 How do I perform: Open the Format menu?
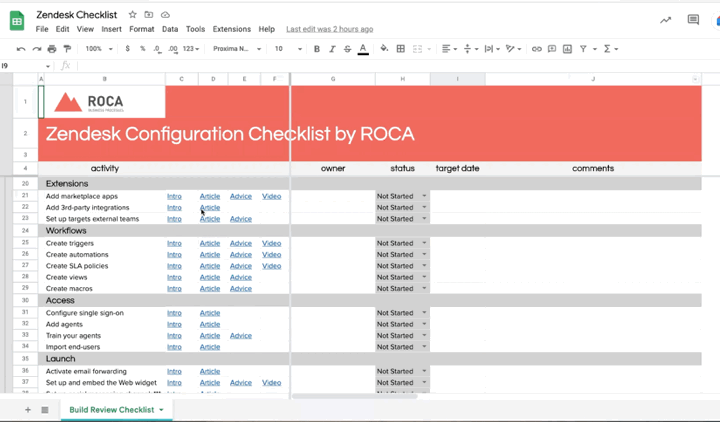141,29
